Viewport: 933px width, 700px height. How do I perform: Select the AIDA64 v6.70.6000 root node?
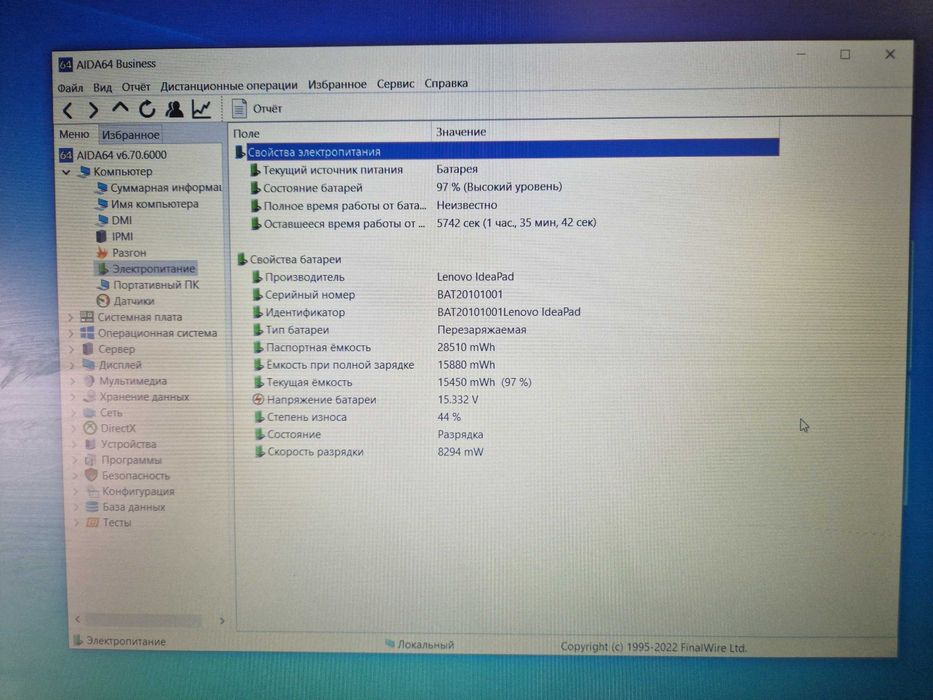121,155
